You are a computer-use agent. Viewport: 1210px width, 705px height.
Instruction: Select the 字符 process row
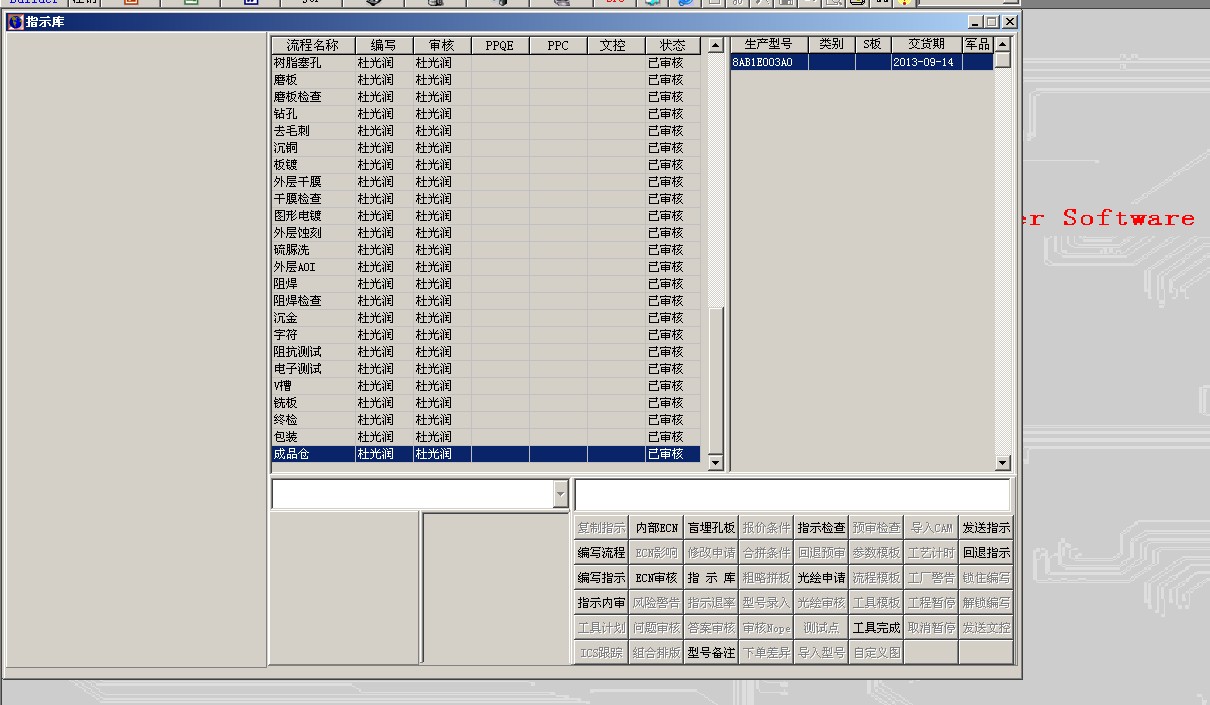pyautogui.click(x=486, y=335)
